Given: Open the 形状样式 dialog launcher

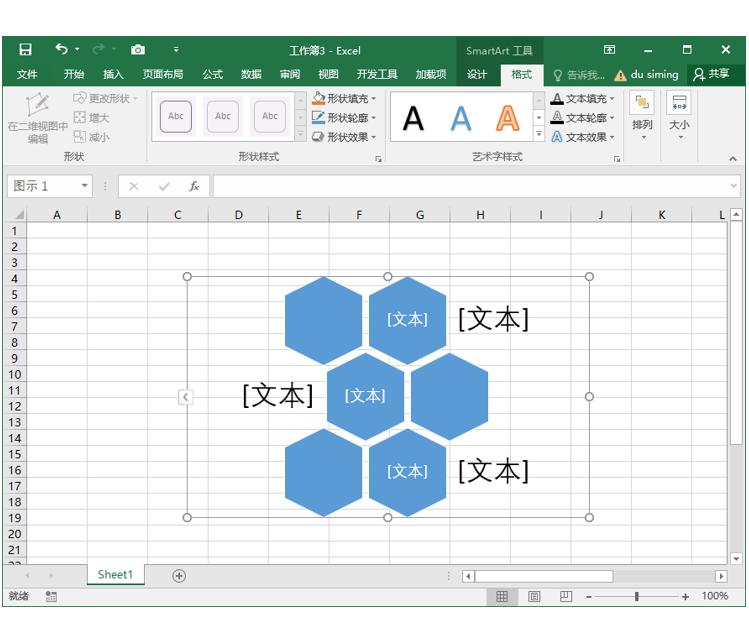Looking at the screenshot, I should coord(379,159).
